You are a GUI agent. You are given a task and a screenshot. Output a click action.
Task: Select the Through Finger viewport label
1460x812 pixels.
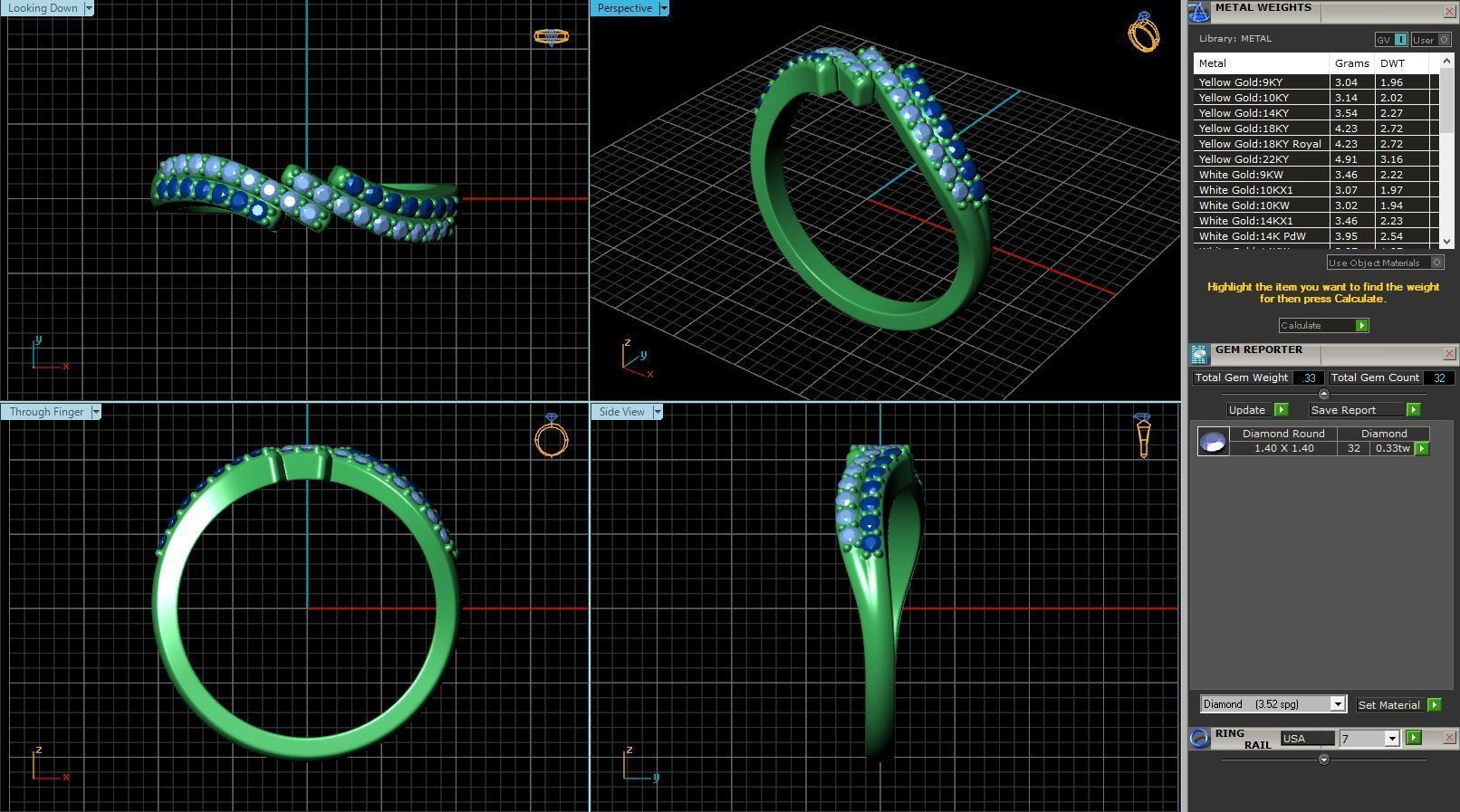(x=46, y=412)
